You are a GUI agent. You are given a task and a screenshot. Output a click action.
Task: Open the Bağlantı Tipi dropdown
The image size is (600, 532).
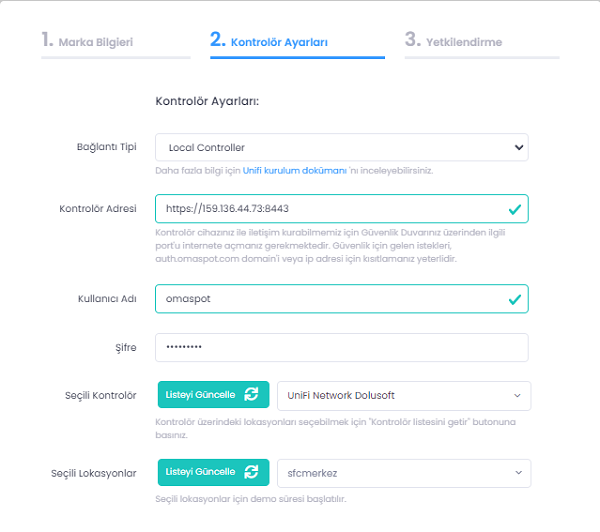(x=341, y=148)
